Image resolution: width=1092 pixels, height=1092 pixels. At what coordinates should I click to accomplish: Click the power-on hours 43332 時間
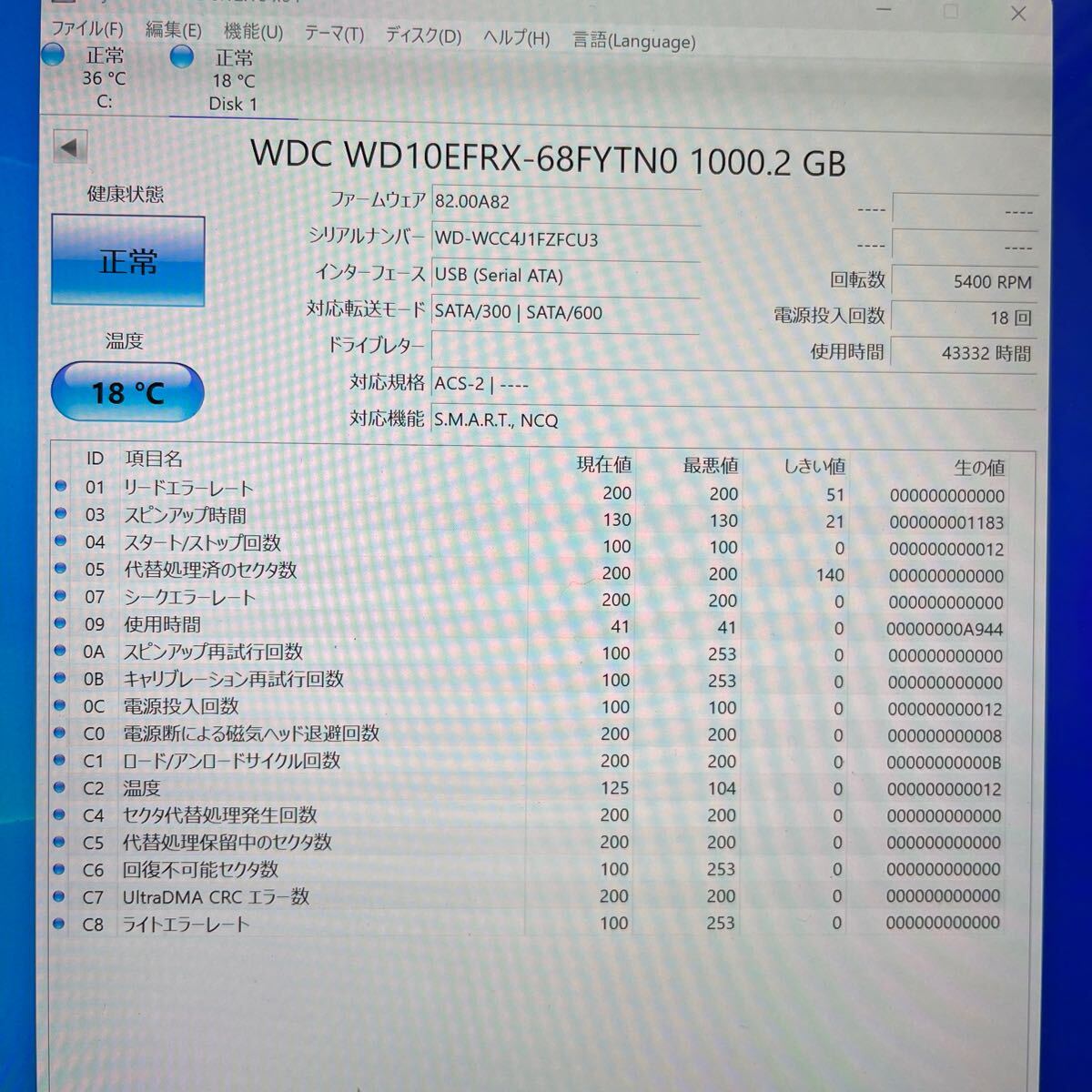965,353
